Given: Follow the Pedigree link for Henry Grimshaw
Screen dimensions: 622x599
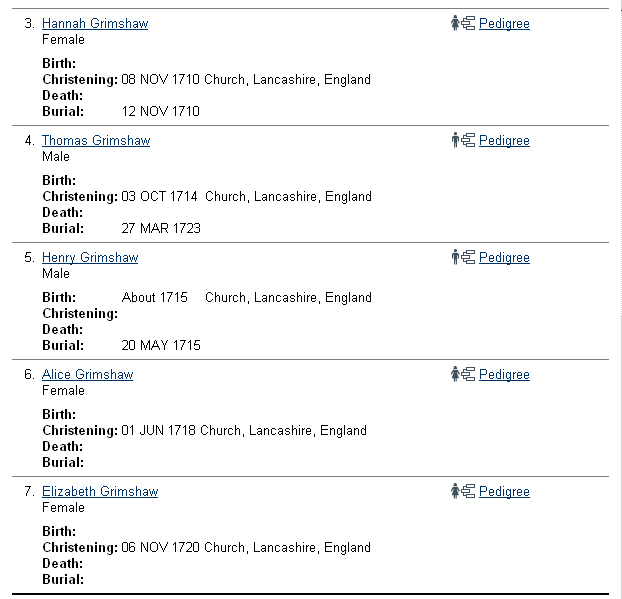Looking at the screenshot, I should point(504,257).
